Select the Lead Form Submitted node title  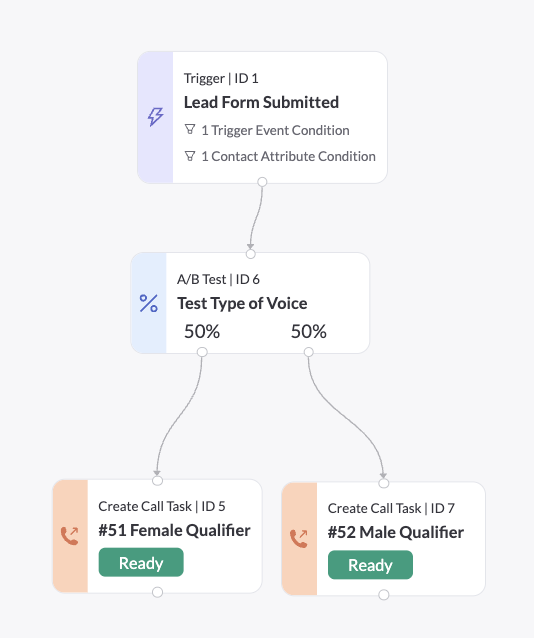click(x=261, y=102)
